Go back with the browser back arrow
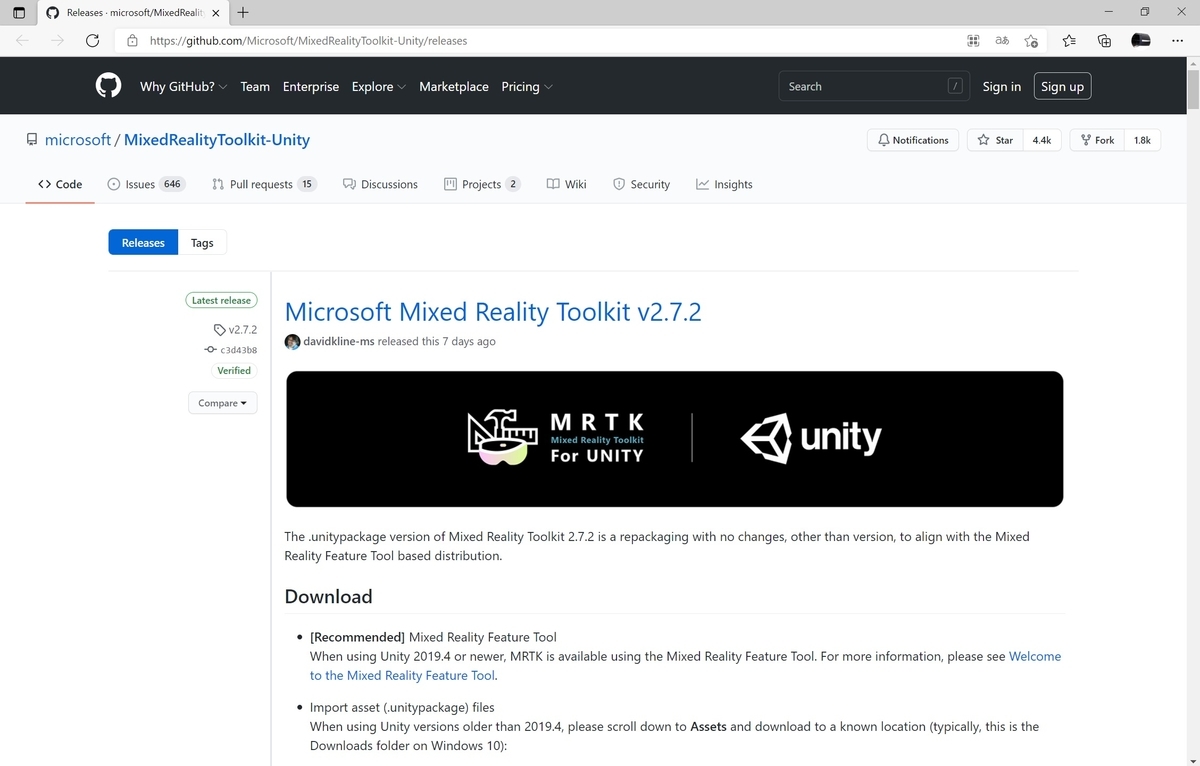Image resolution: width=1200 pixels, height=766 pixels. [23, 41]
